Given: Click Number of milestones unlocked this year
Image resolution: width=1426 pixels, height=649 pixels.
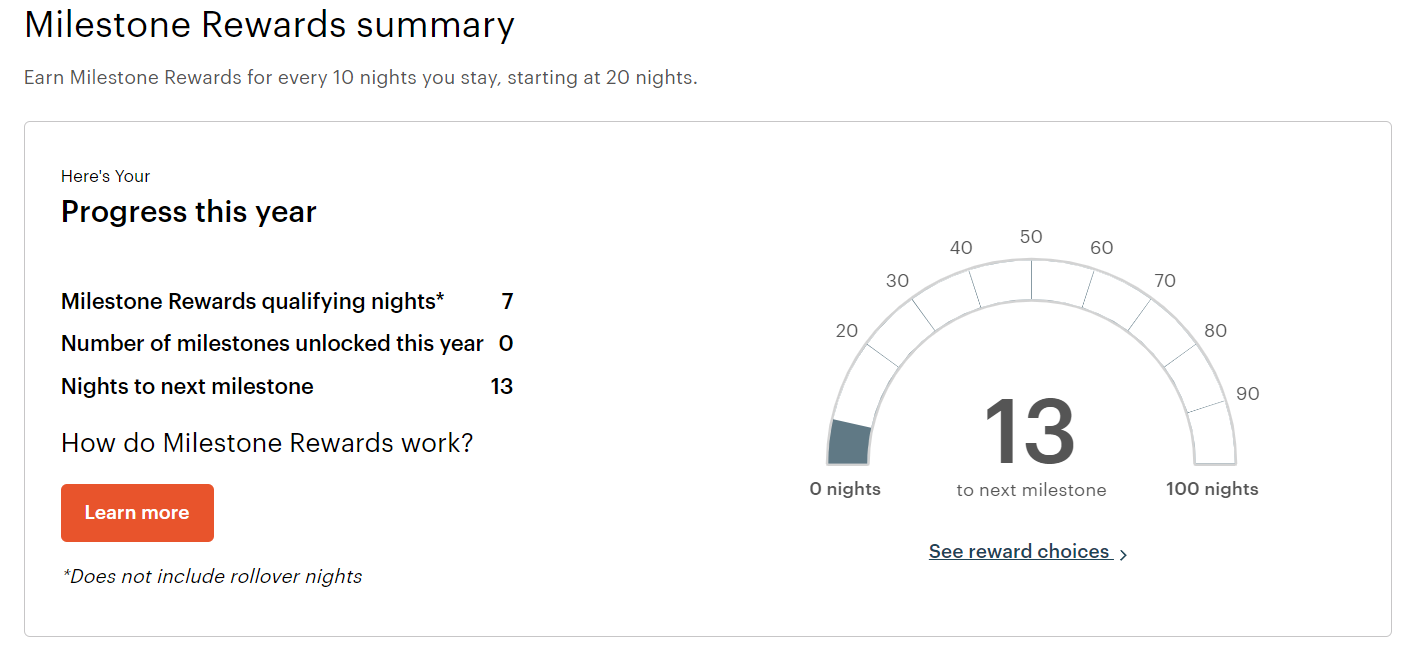Looking at the screenshot, I should coord(272,344).
